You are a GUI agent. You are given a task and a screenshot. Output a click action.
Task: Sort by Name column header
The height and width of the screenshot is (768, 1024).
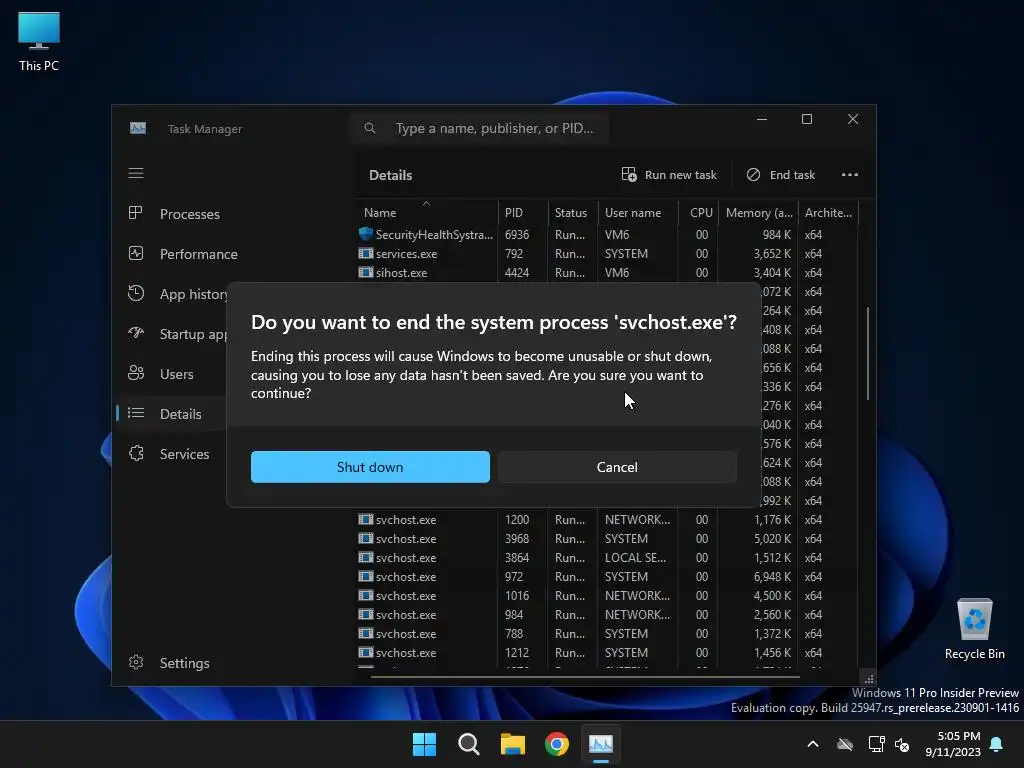(426, 213)
